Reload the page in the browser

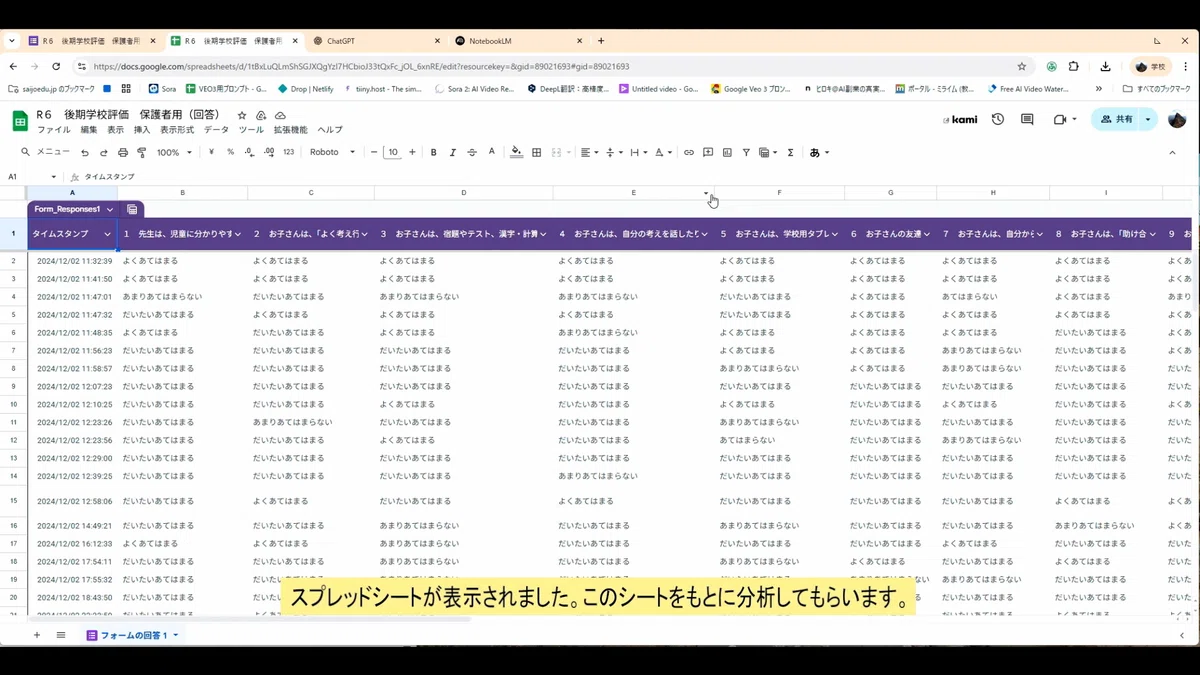click(x=56, y=66)
